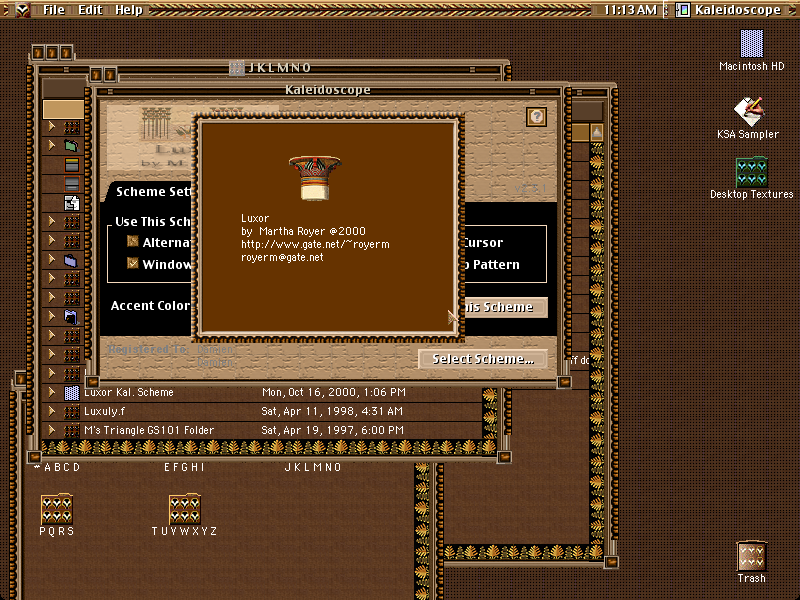The width and height of the screenshot is (800, 600).
Task: Select the KSA Sampler desktop icon
Action: (x=748, y=112)
